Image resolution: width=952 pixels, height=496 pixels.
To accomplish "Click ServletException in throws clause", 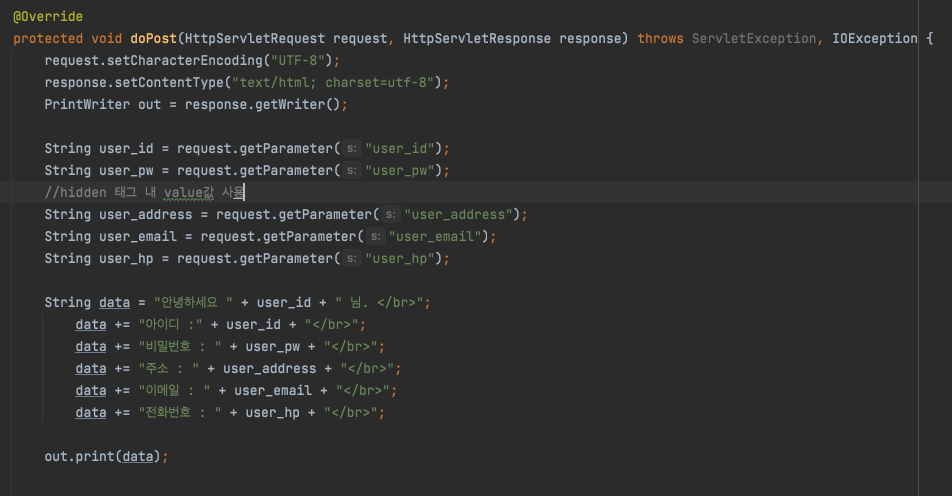I will pos(754,38).
